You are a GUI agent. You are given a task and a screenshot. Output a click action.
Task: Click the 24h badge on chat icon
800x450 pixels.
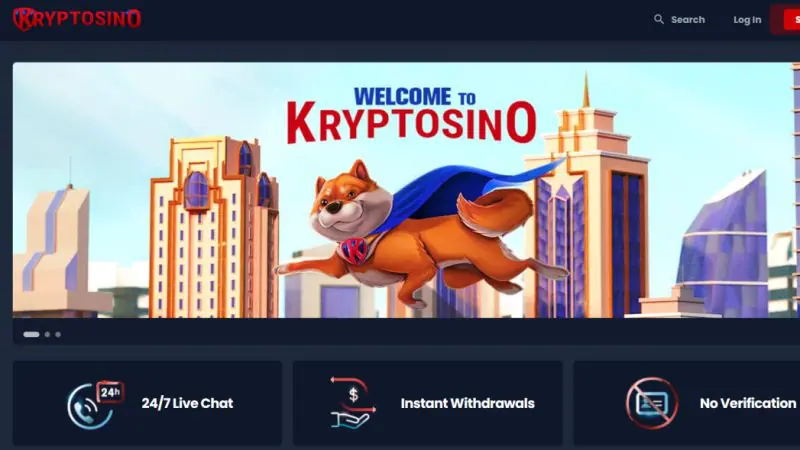(110, 392)
